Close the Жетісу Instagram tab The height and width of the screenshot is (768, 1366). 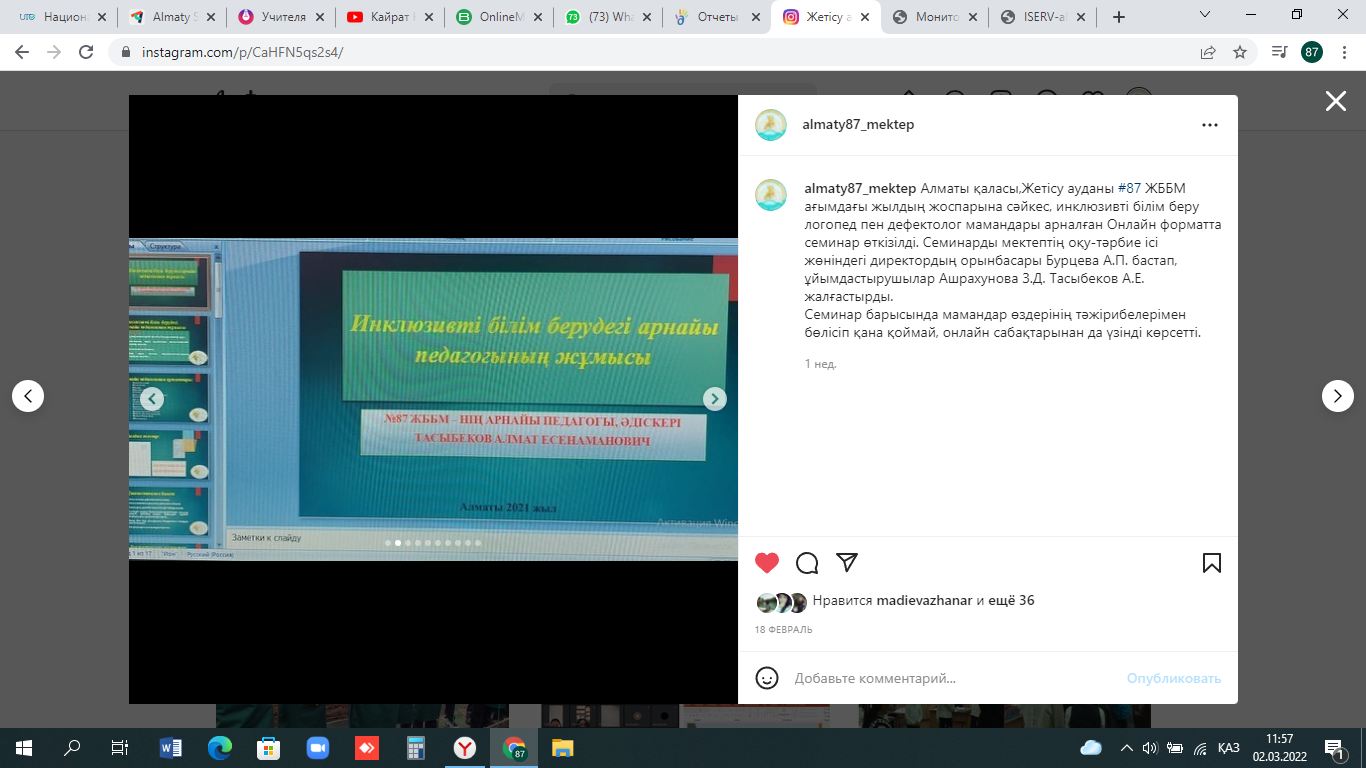coord(863,17)
